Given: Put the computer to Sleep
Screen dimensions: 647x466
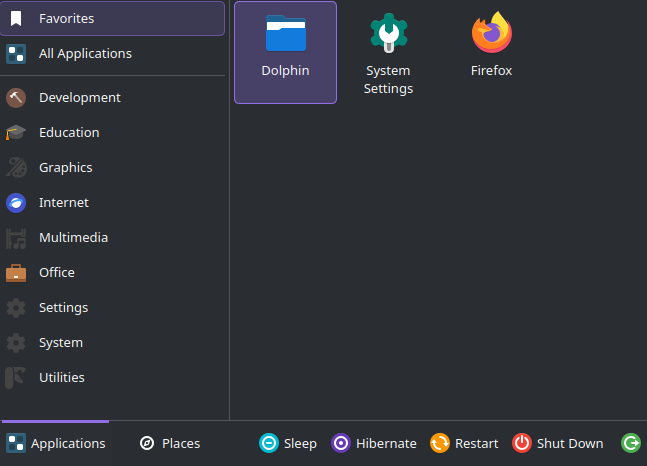Looking at the screenshot, I should [288, 443].
